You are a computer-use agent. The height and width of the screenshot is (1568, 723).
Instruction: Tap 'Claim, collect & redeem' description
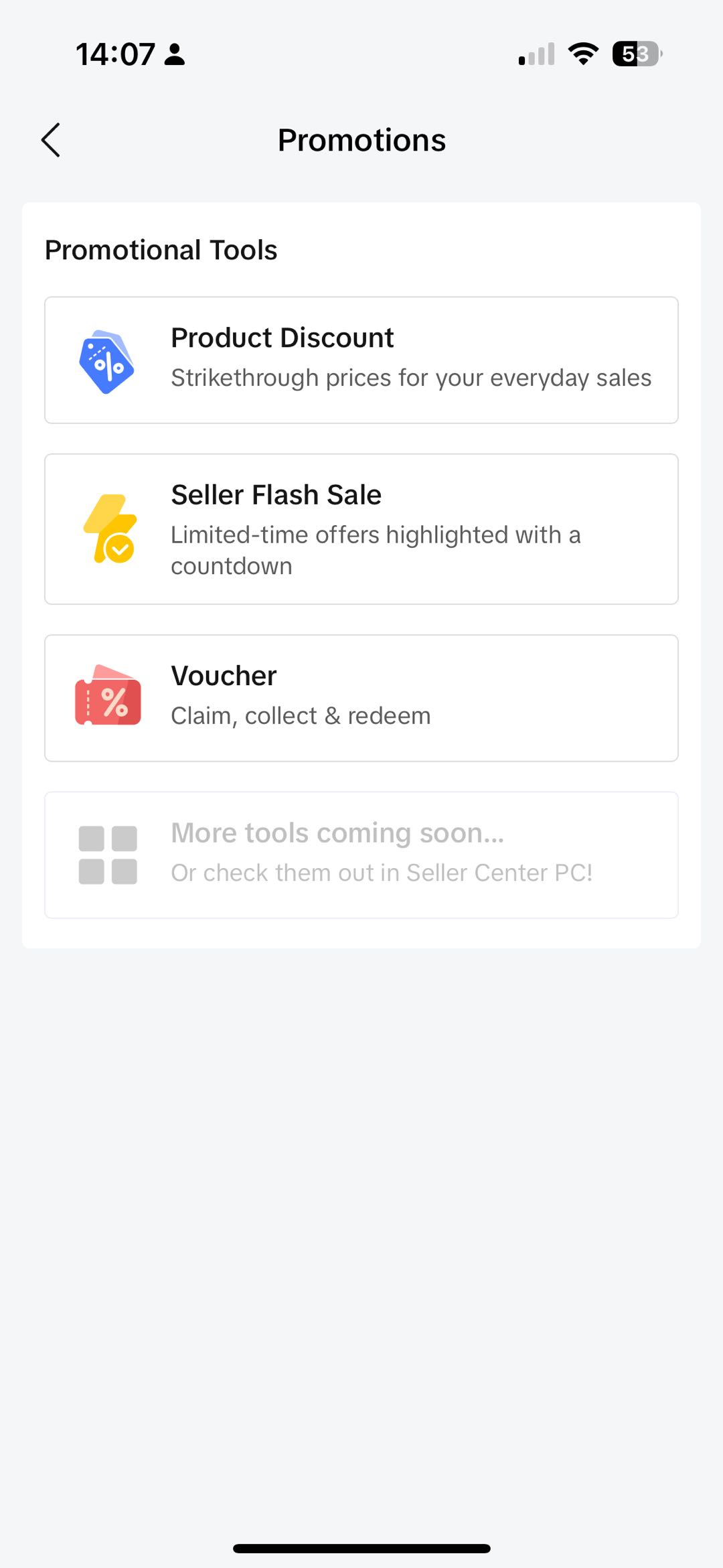[x=301, y=716]
